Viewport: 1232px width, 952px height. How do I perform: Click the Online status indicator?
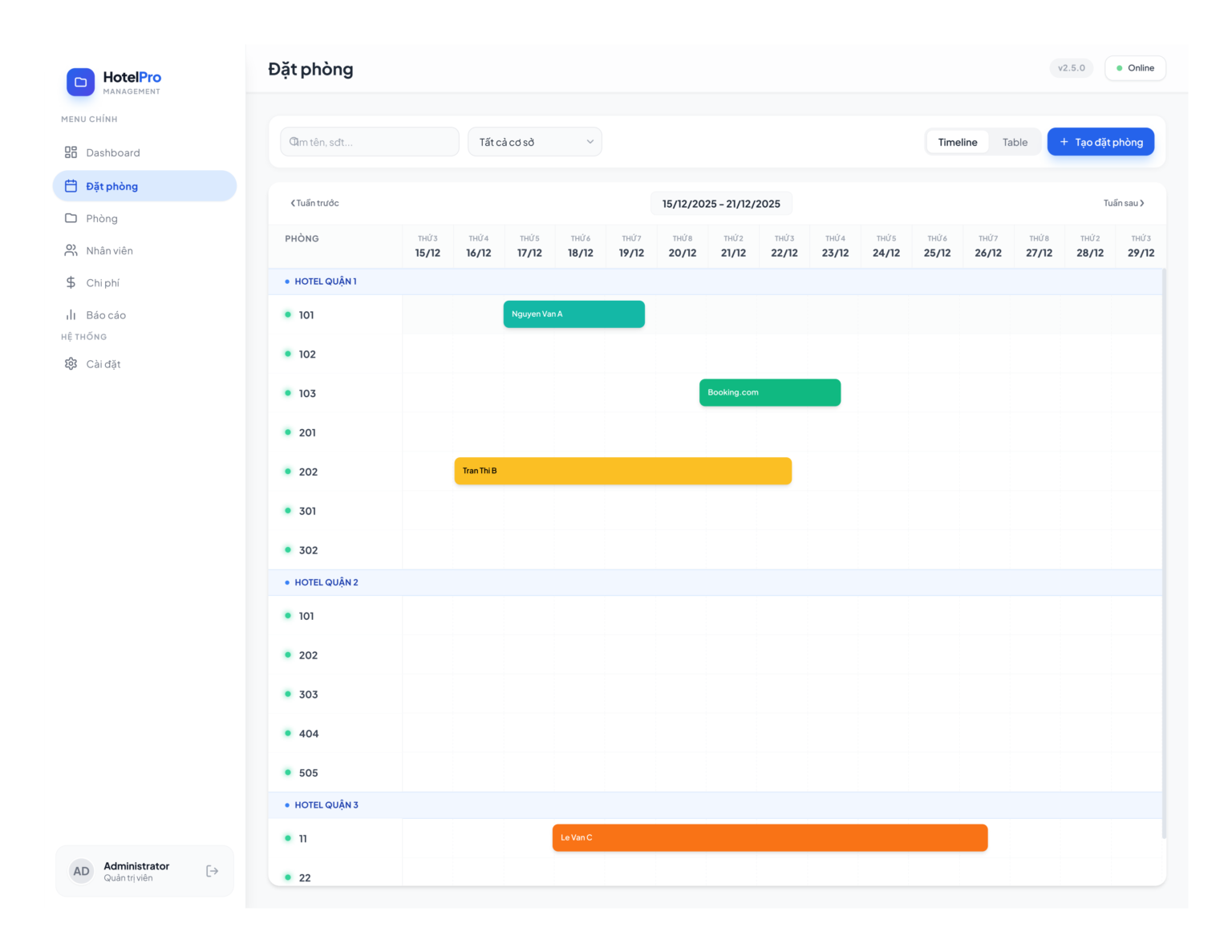pyautogui.click(x=1135, y=68)
